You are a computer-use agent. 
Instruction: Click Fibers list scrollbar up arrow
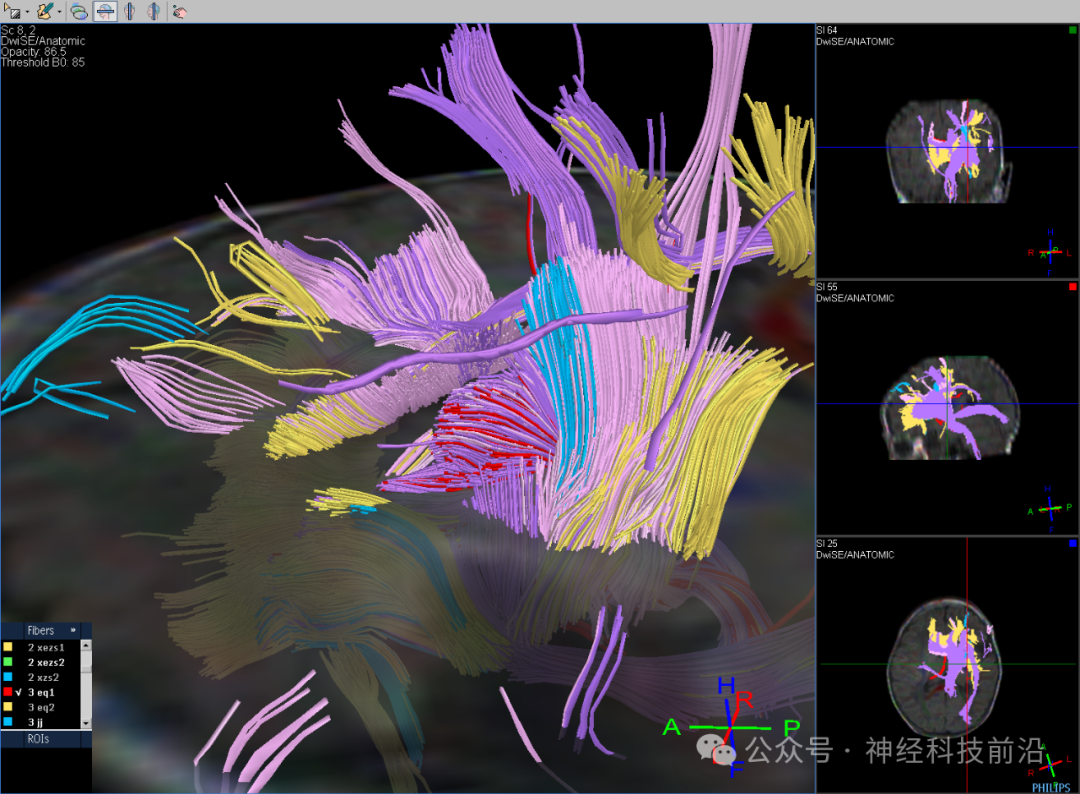pyautogui.click(x=86, y=645)
